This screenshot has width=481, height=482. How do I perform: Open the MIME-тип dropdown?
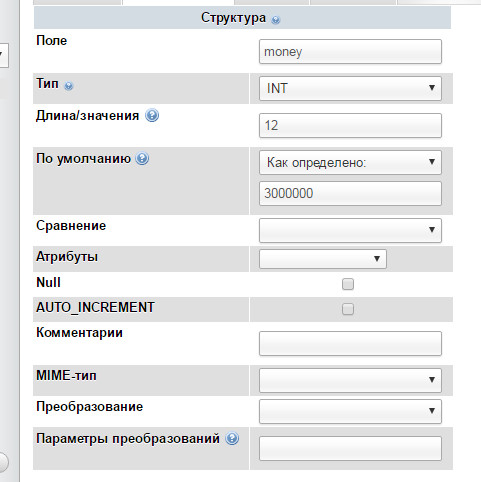(350, 380)
